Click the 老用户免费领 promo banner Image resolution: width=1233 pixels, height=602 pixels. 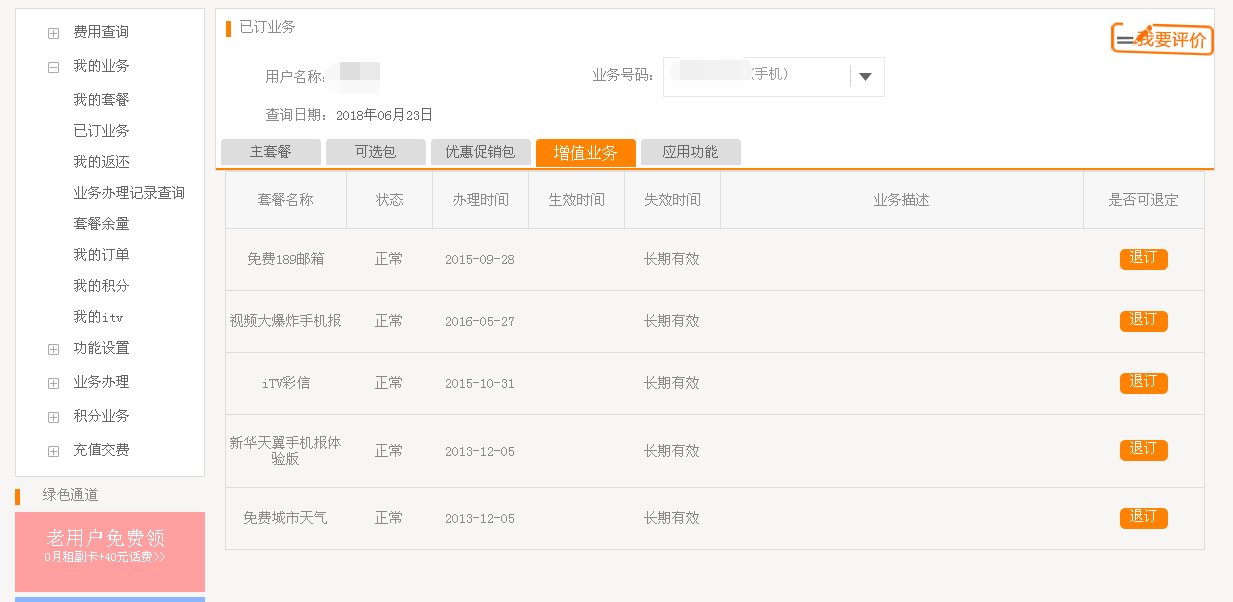110,548
